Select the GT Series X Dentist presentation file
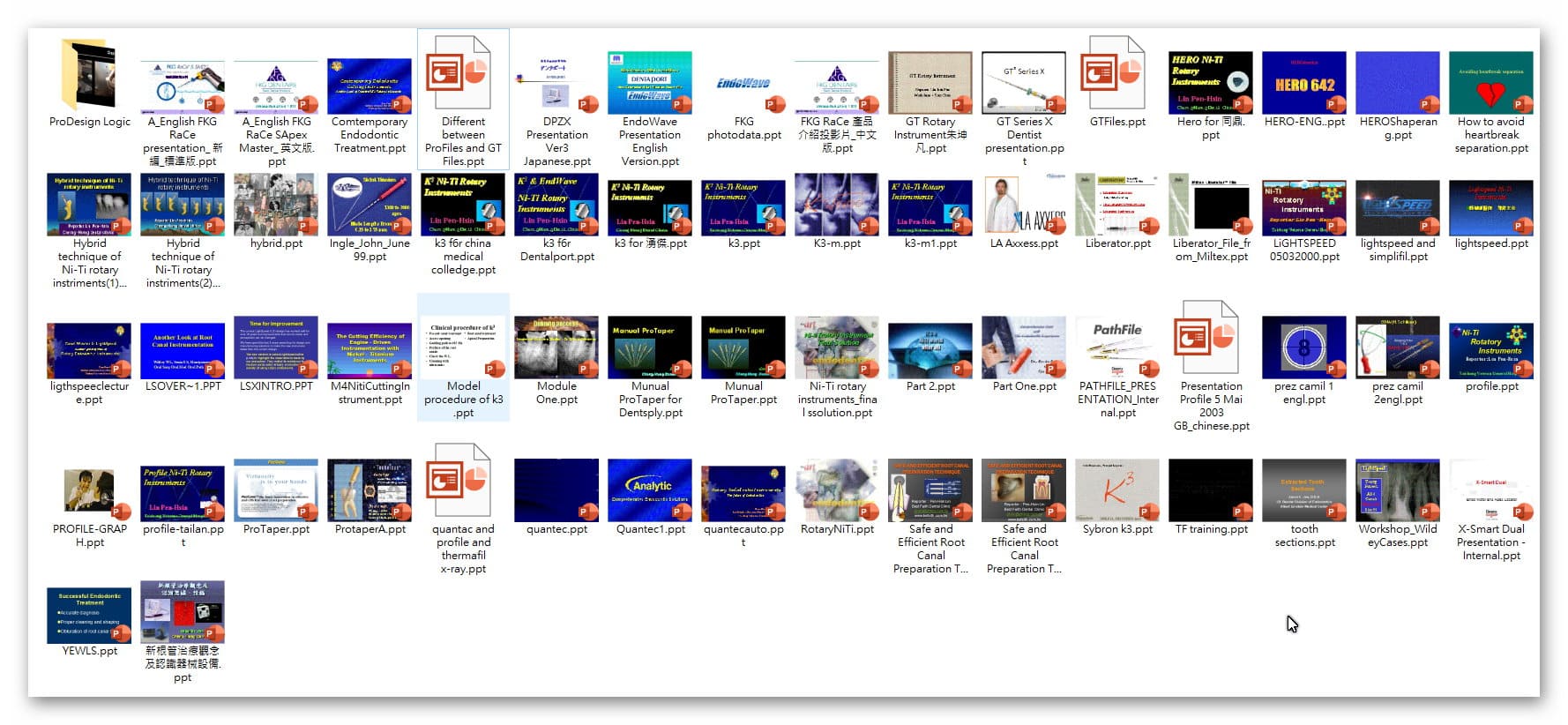The image size is (1568, 725). 1024,83
